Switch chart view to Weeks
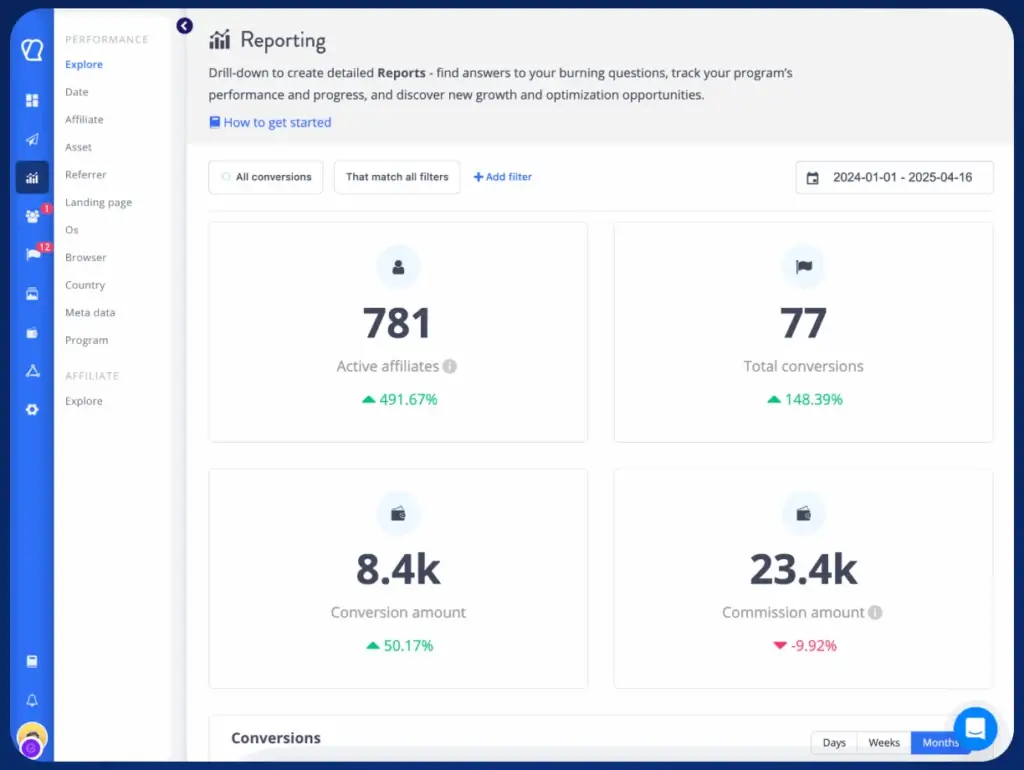This screenshot has width=1024, height=770. coord(884,742)
